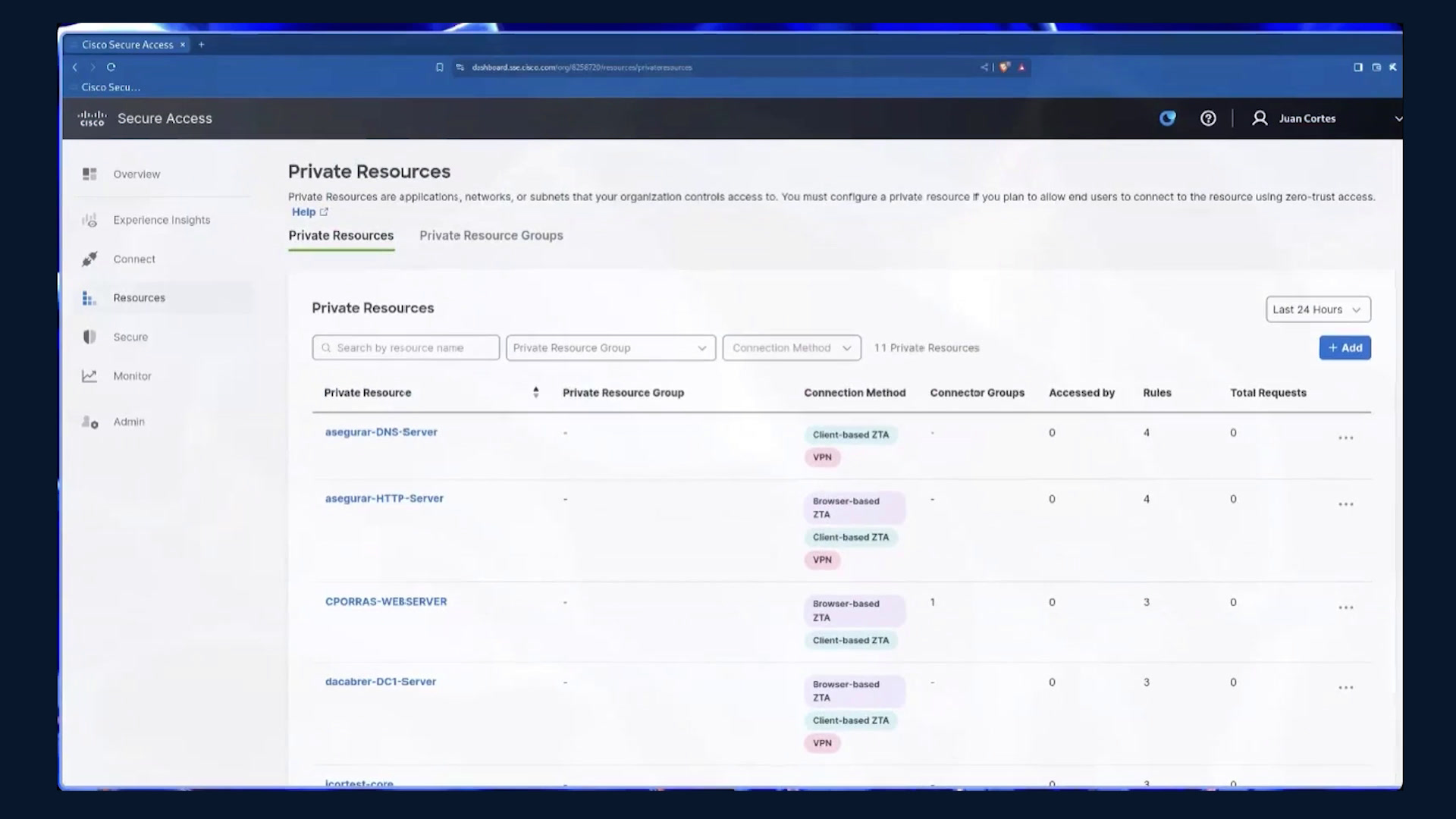Click the browser back arrow
Viewport: 1456px width, 819px height.
75,67
